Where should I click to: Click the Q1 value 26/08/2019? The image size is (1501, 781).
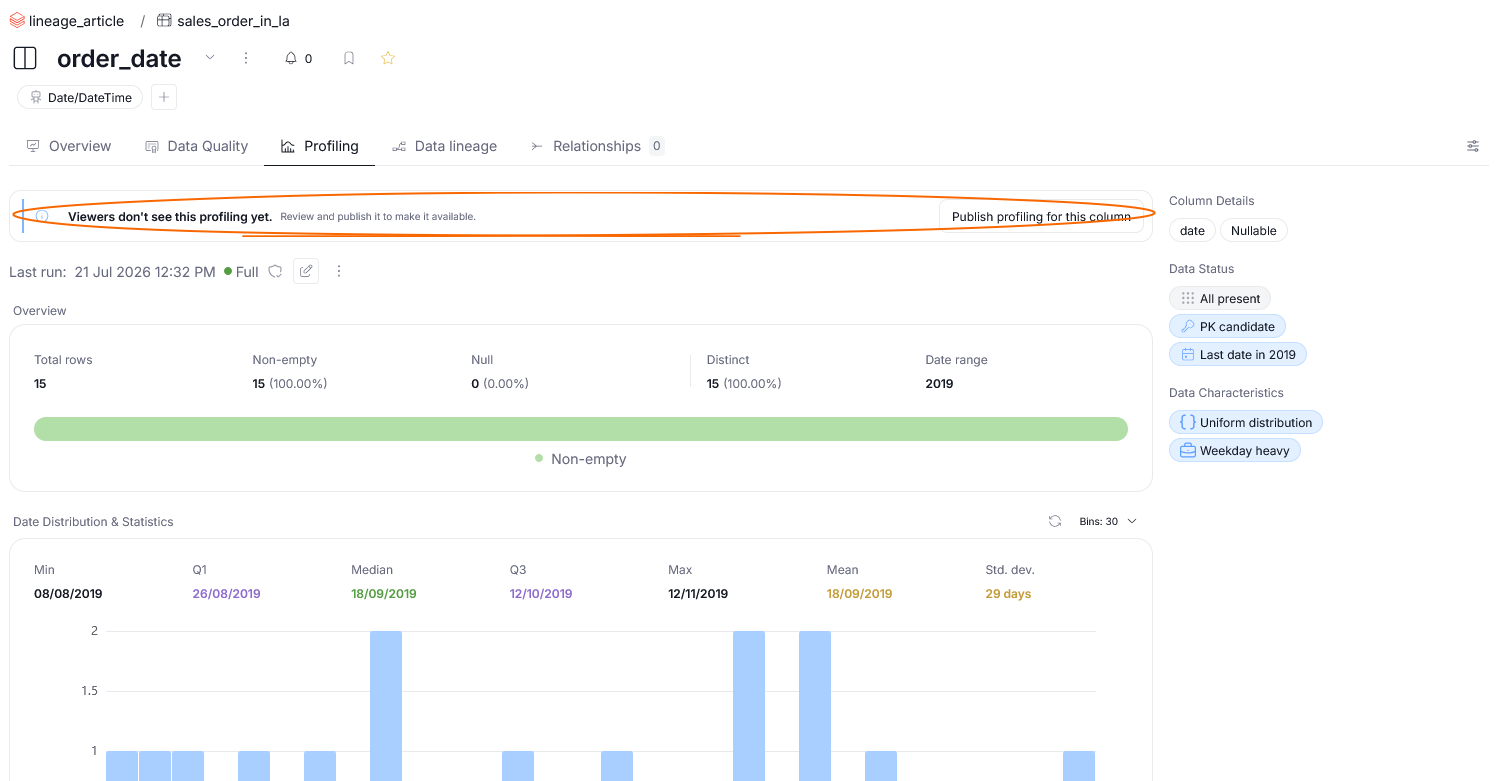[x=227, y=594]
